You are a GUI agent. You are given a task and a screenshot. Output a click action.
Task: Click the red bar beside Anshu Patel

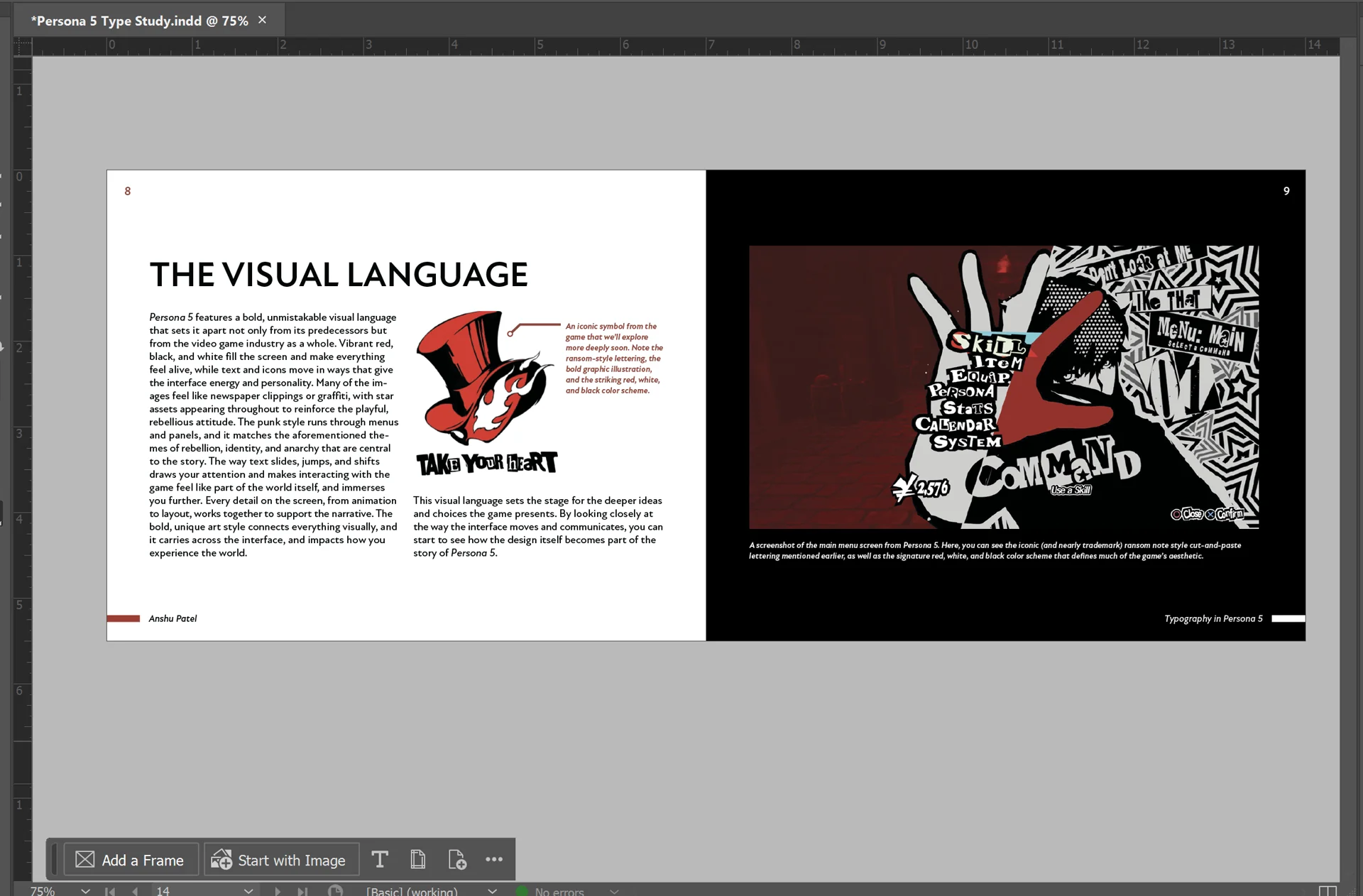point(124,618)
